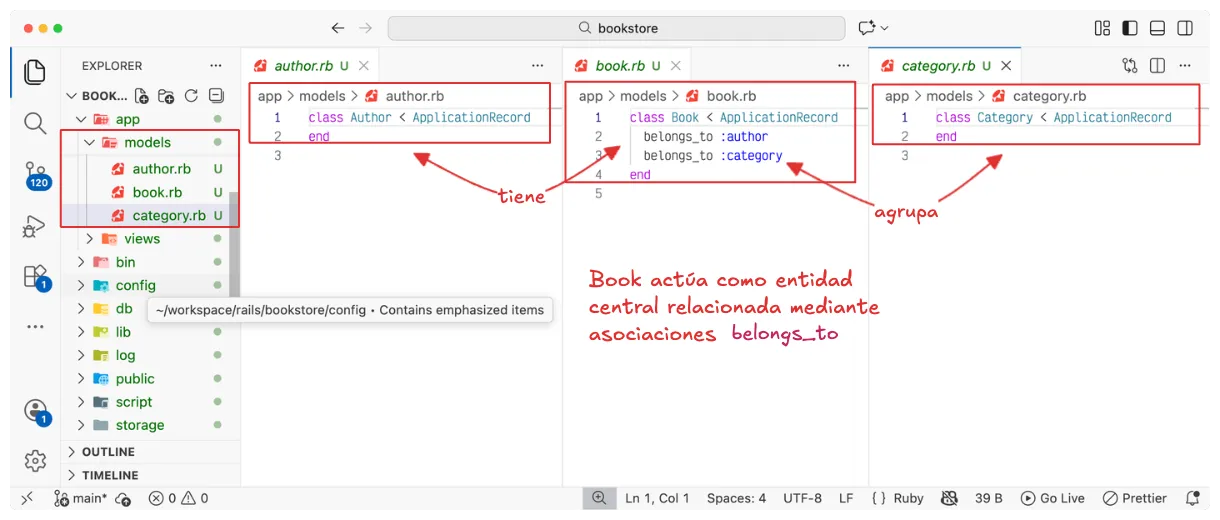This screenshot has height=520, width=1220.
Task: Toggle the primary side bar layout button
Action: 1130,28
